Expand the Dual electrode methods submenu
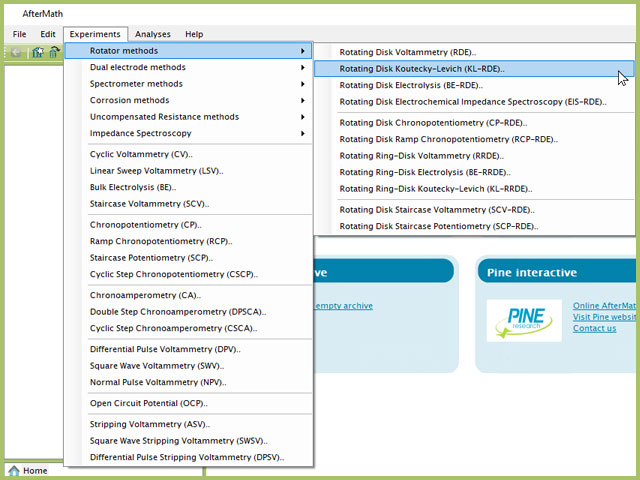 coord(189,67)
